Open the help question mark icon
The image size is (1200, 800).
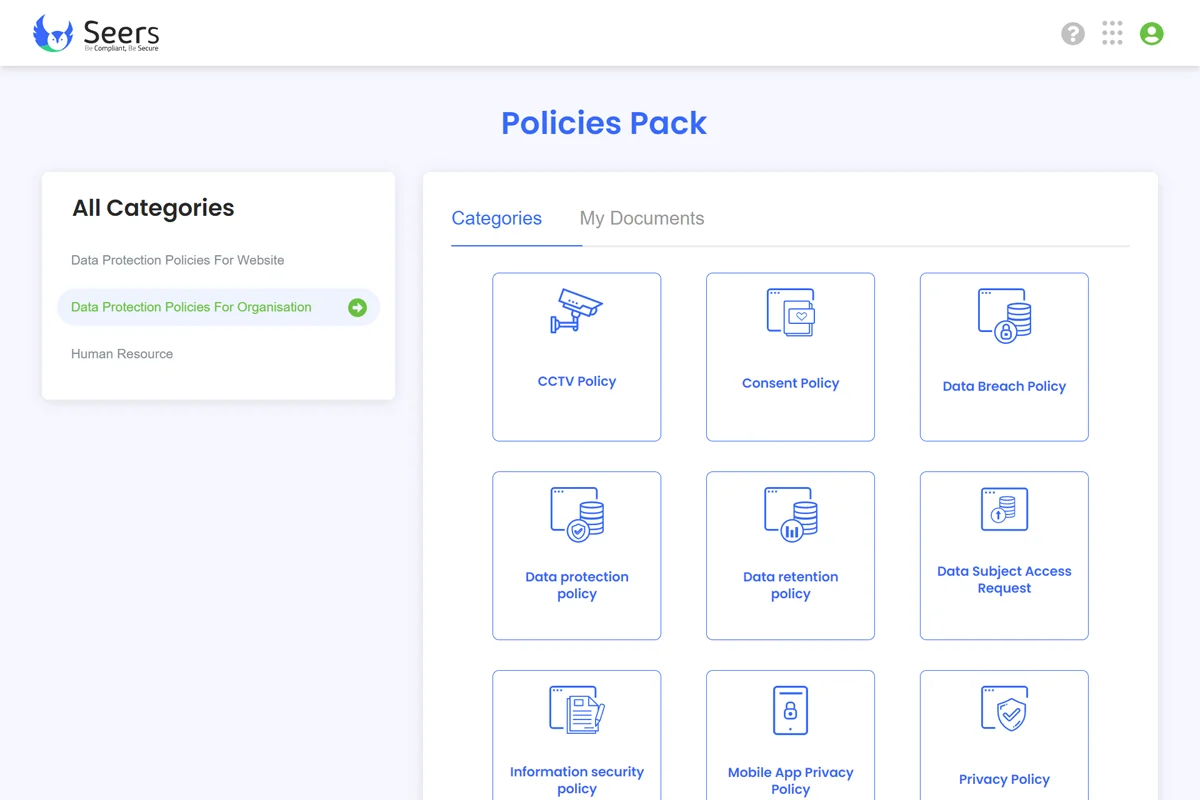[x=1073, y=34]
